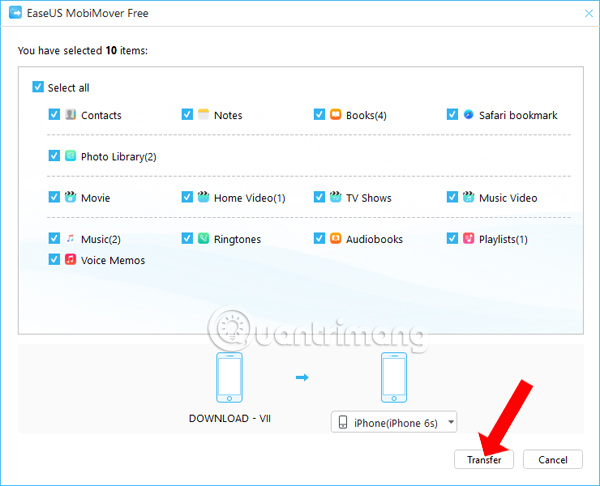Viewport: 600px width, 486px height.
Task: Close the EaseUS MobiMover dialog
Action: click(x=589, y=13)
